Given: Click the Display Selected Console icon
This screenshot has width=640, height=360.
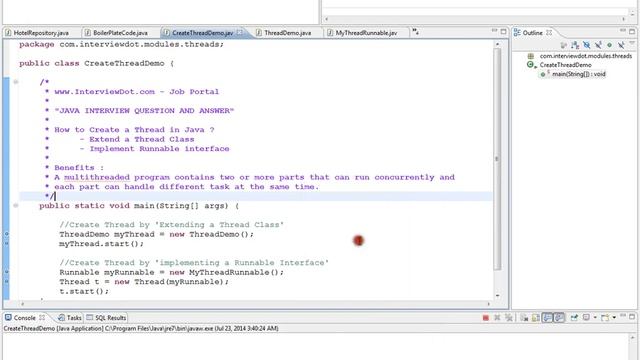Looking at the screenshot, I should point(587,317).
